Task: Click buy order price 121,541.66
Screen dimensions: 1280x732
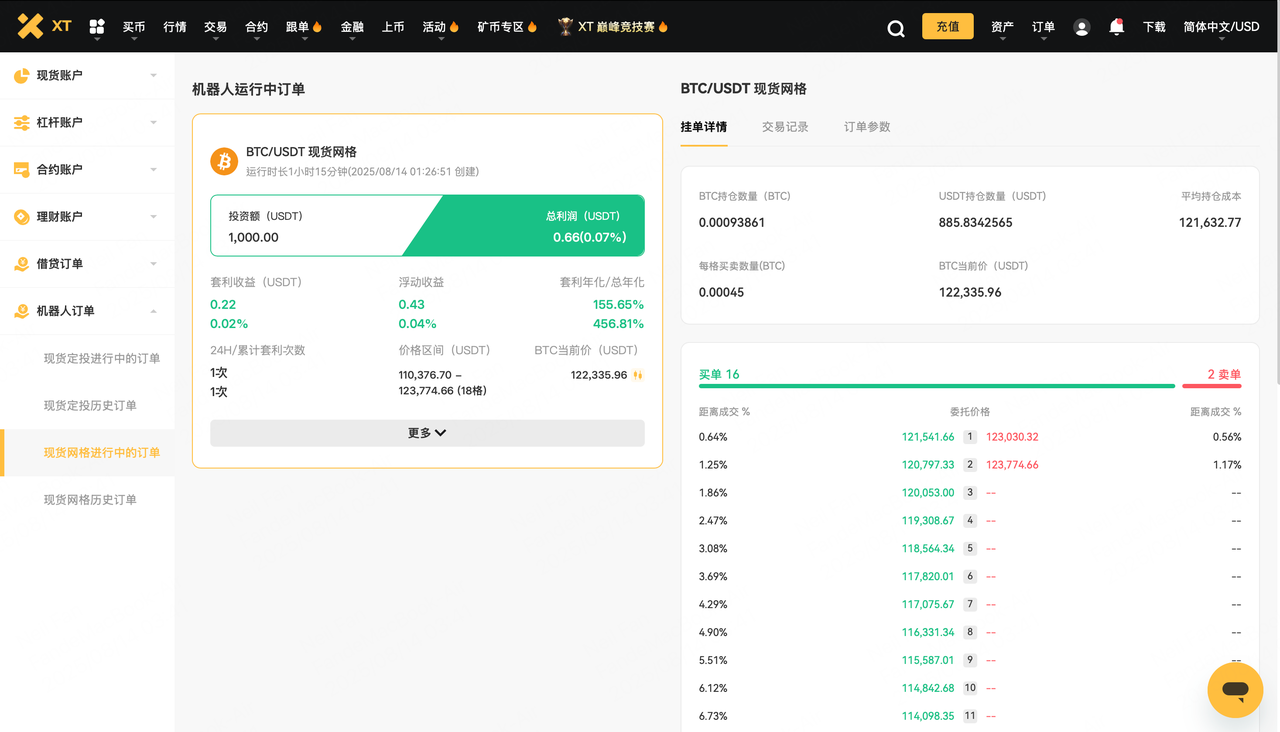Action: tap(928, 437)
